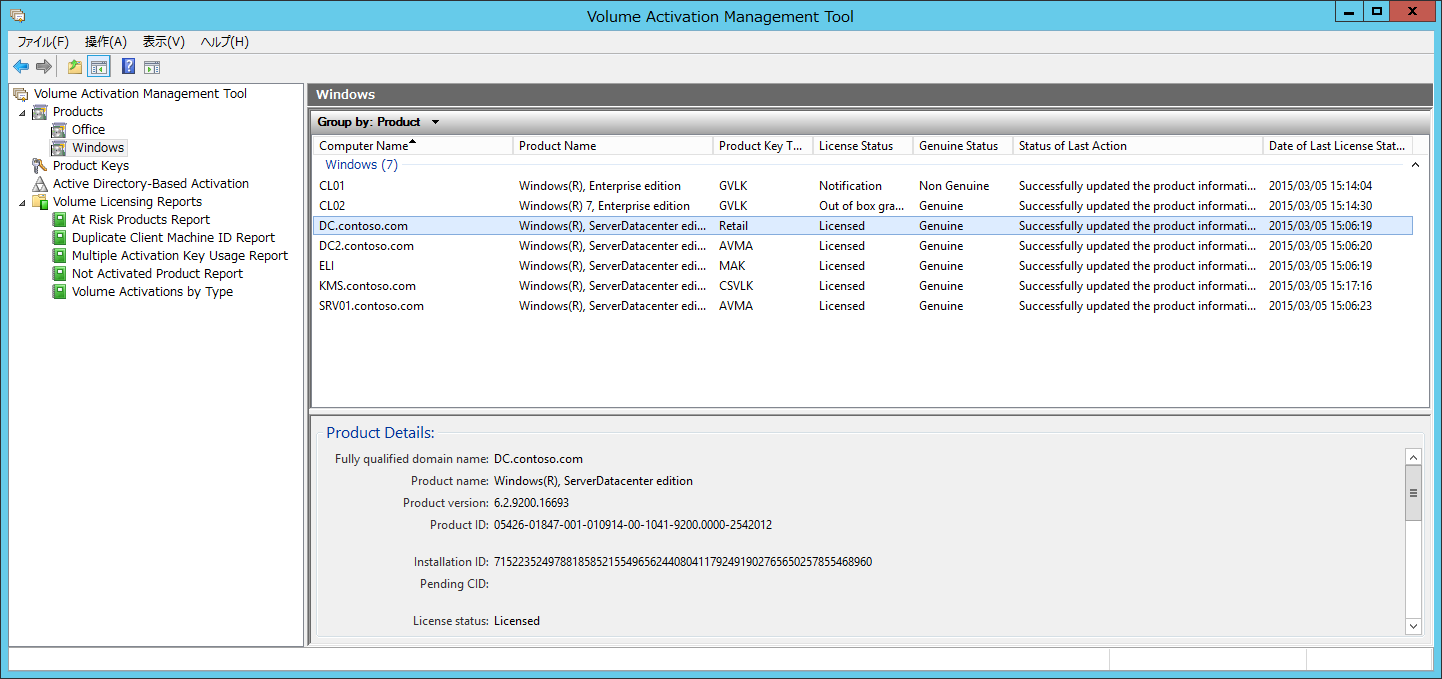The image size is (1442, 679).
Task: Collapse the Volume Licensing Reports tree node
Action: pos(22,202)
